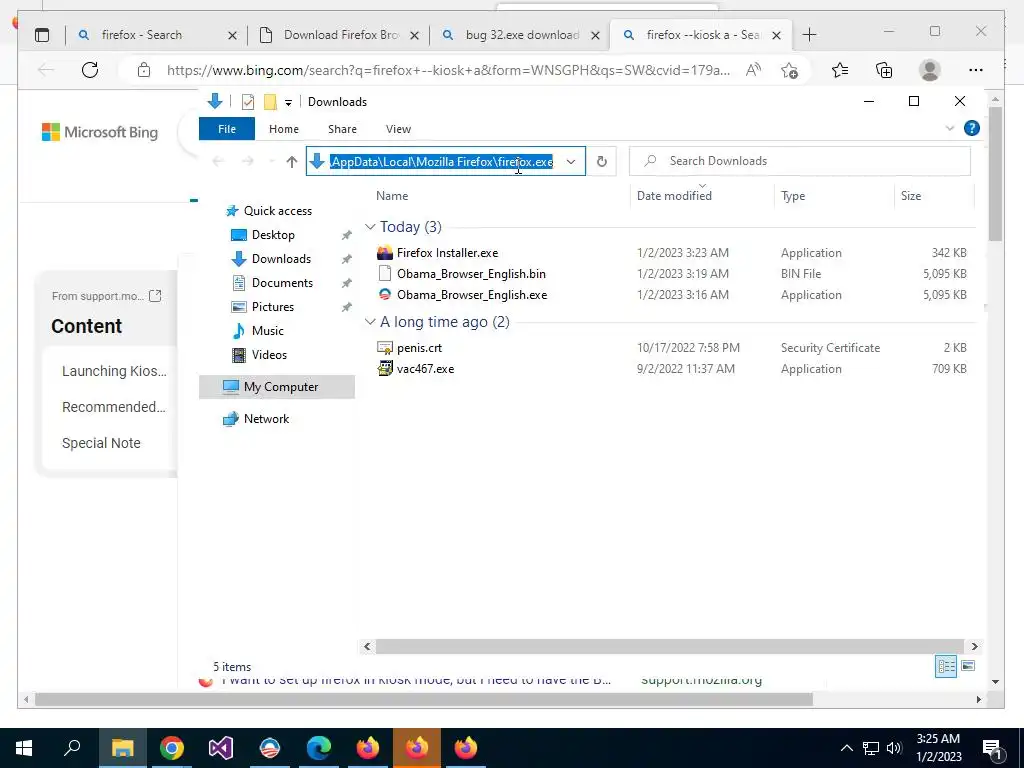Open Documents in the navigation pane
The width and height of the screenshot is (1024, 768).
click(282, 283)
